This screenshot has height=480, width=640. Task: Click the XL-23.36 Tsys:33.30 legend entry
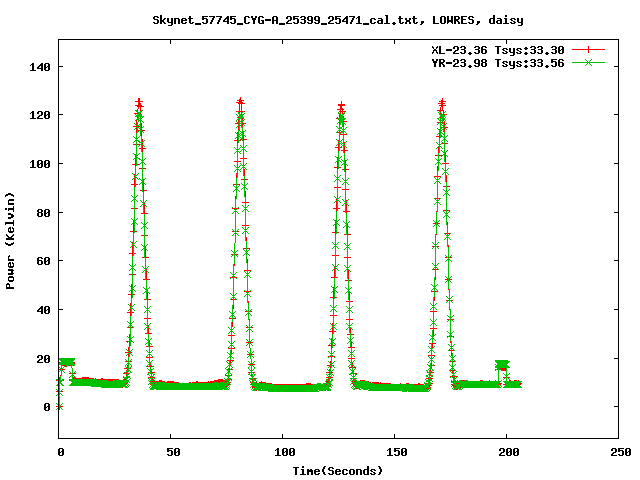(498, 50)
